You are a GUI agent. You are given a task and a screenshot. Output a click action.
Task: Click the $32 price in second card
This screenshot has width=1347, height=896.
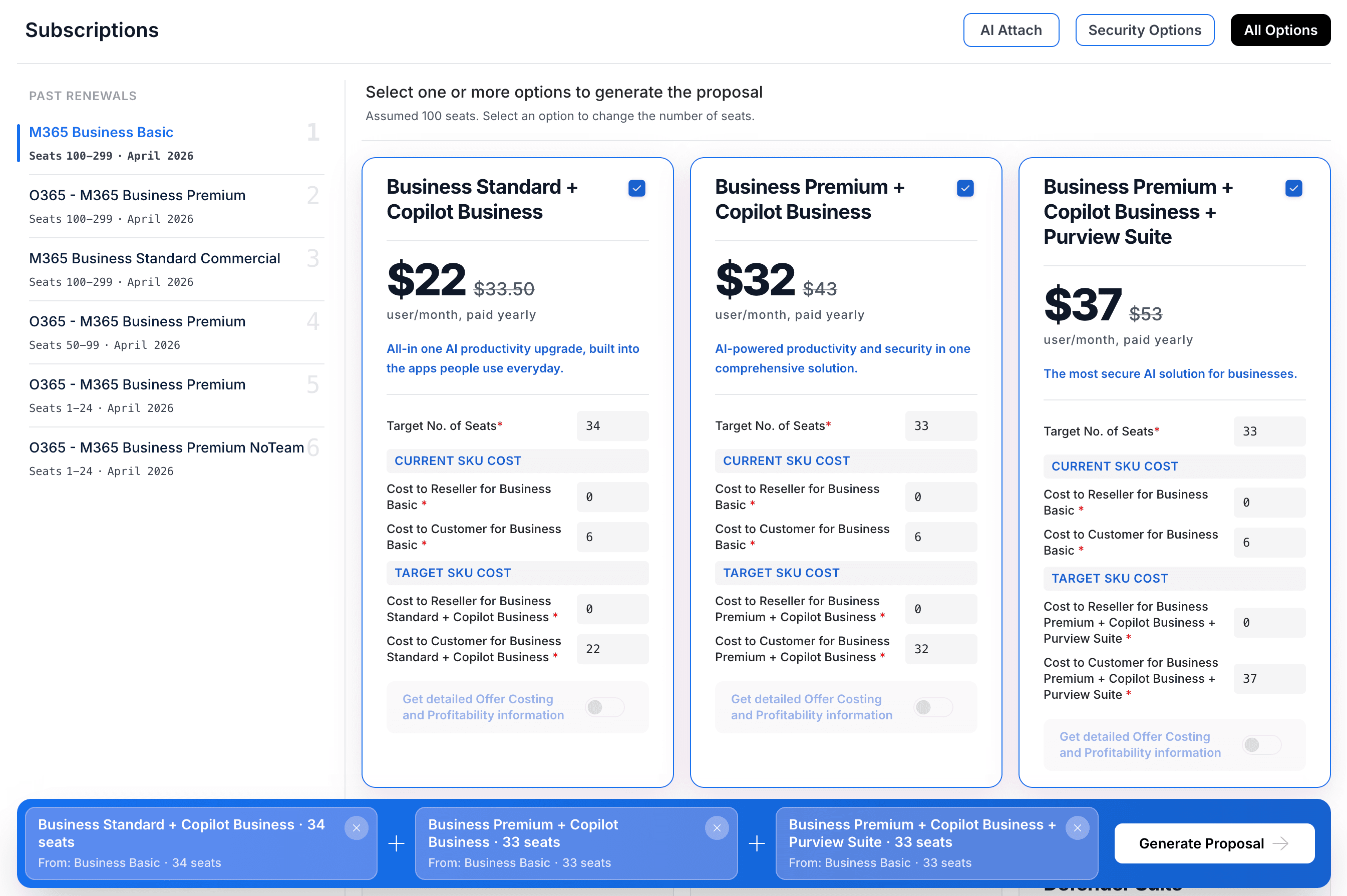[x=755, y=280]
